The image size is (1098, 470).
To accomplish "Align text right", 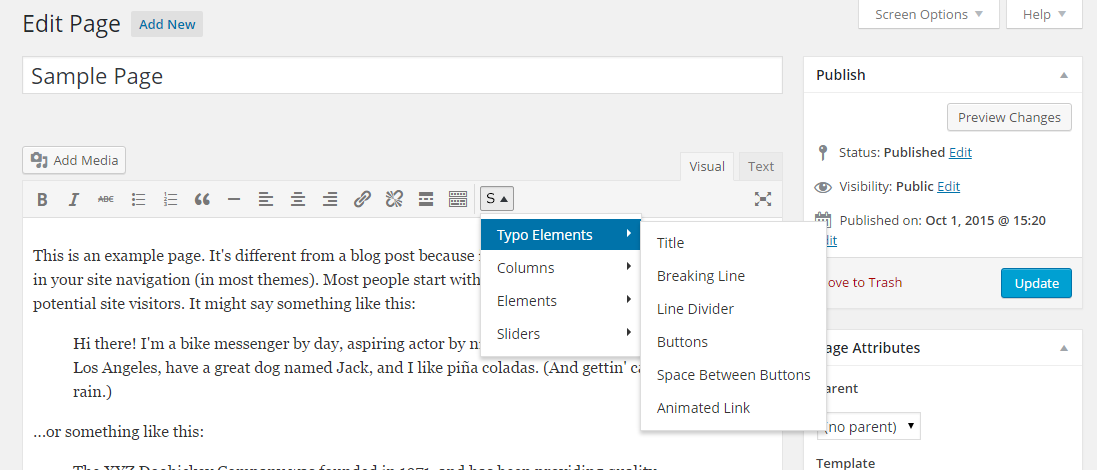I will click(331, 200).
